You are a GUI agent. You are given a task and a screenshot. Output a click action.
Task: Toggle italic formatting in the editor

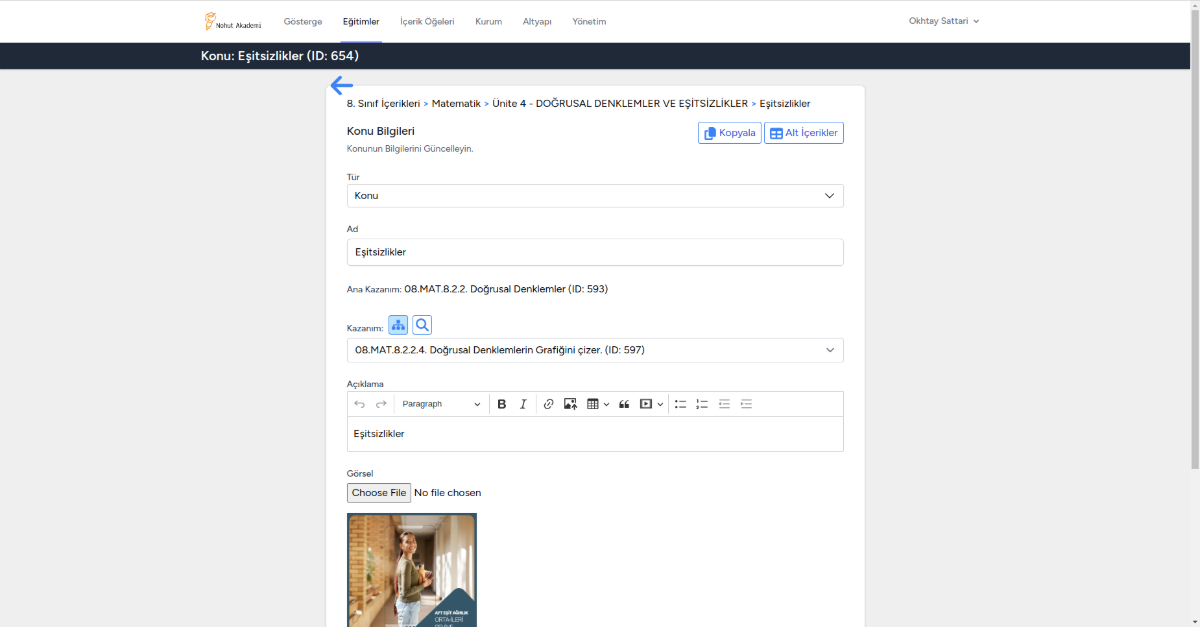(523, 404)
